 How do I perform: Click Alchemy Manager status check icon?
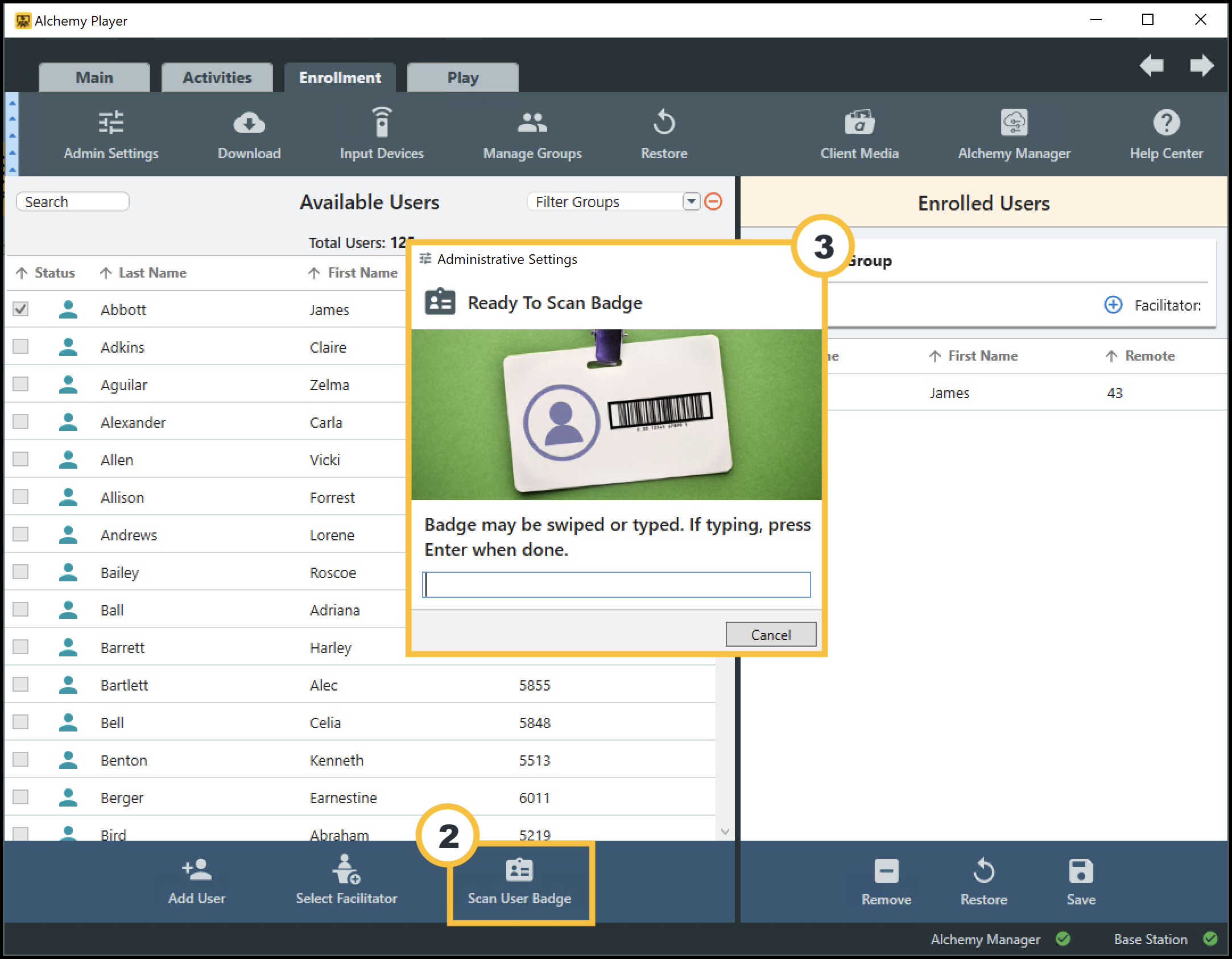(x=1063, y=939)
